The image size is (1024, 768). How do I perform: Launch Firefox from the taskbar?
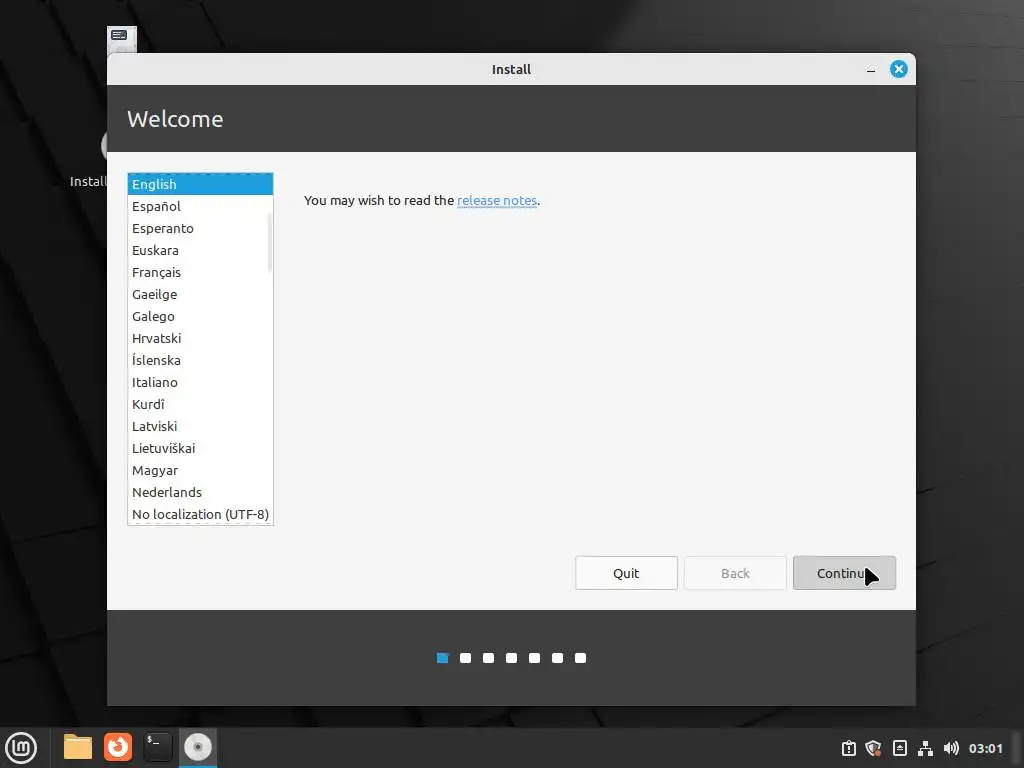pyautogui.click(x=118, y=747)
